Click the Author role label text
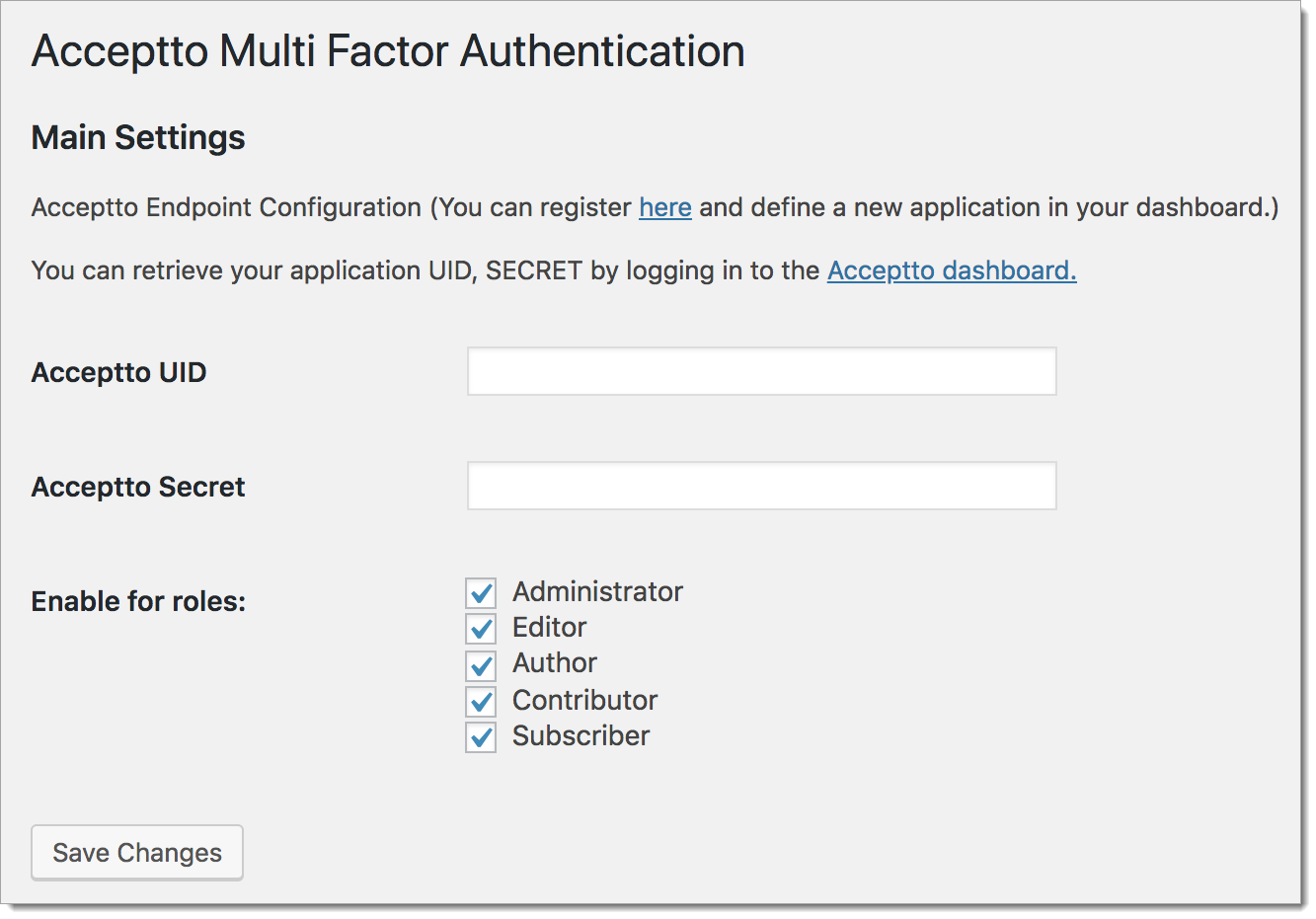Image resolution: width=1316 pixels, height=919 pixels. click(555, 662)
